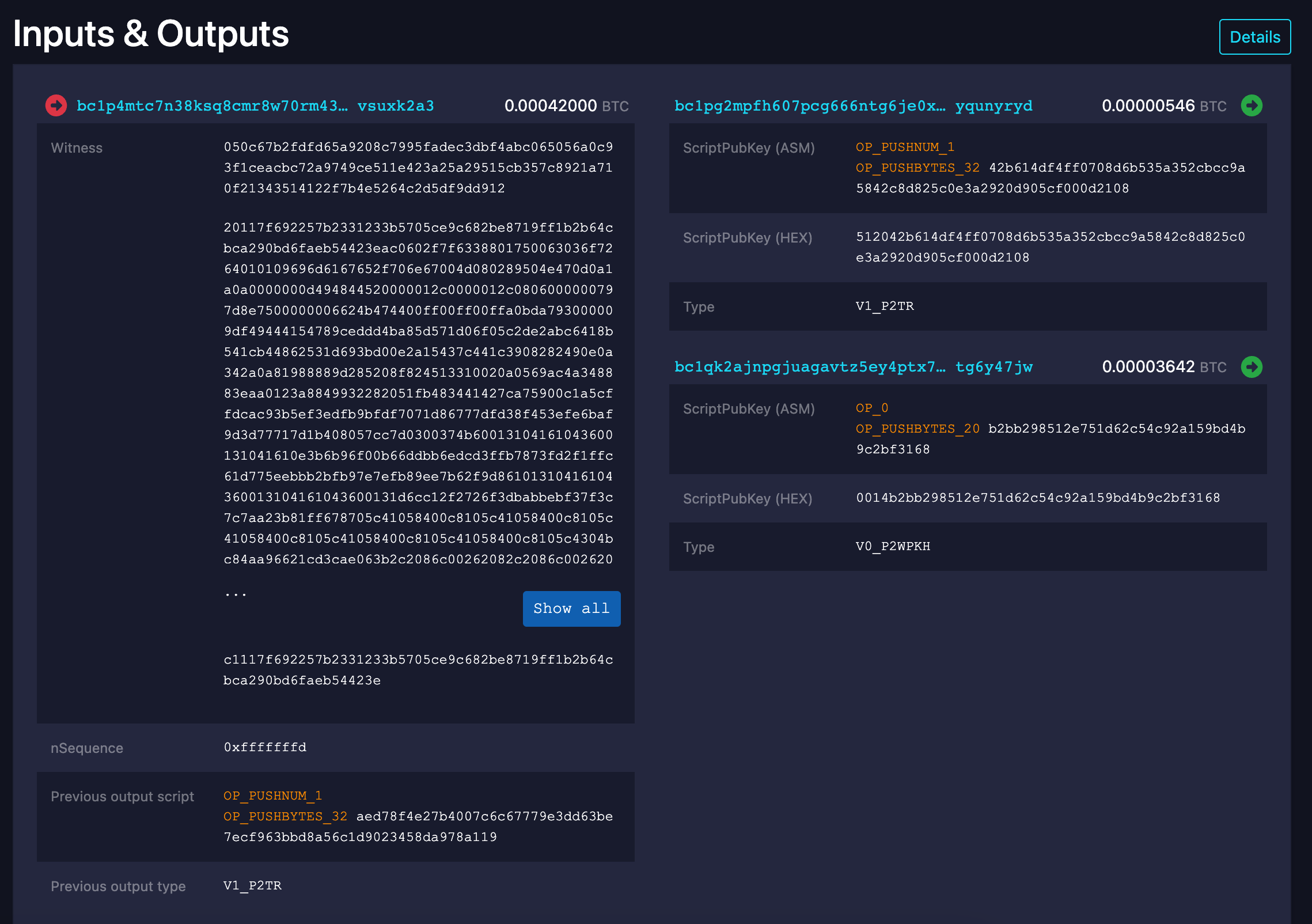Click the last witness hex block starting c1117f69
1312x924 pixels.
point(418,669)
